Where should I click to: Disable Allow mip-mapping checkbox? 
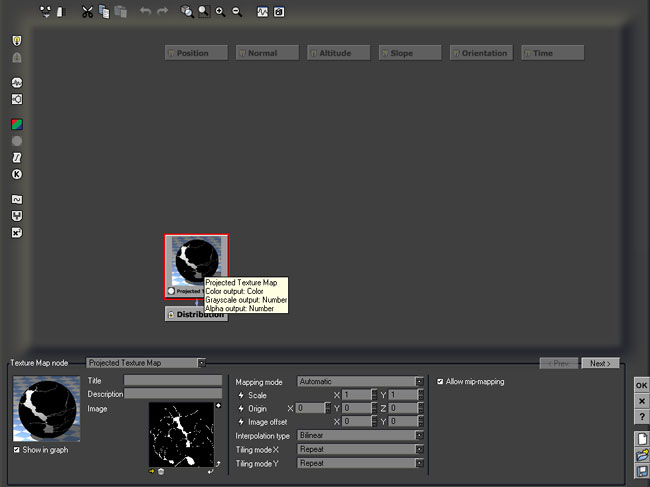[440, 381]
